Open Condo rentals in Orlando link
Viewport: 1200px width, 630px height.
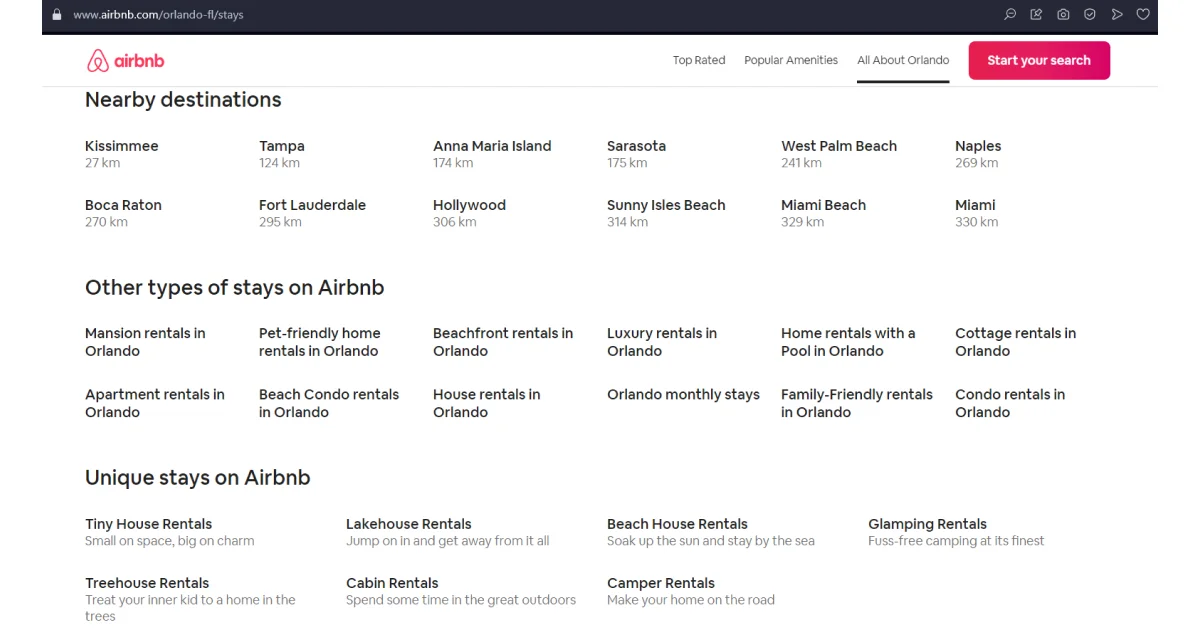[1010, 403]
